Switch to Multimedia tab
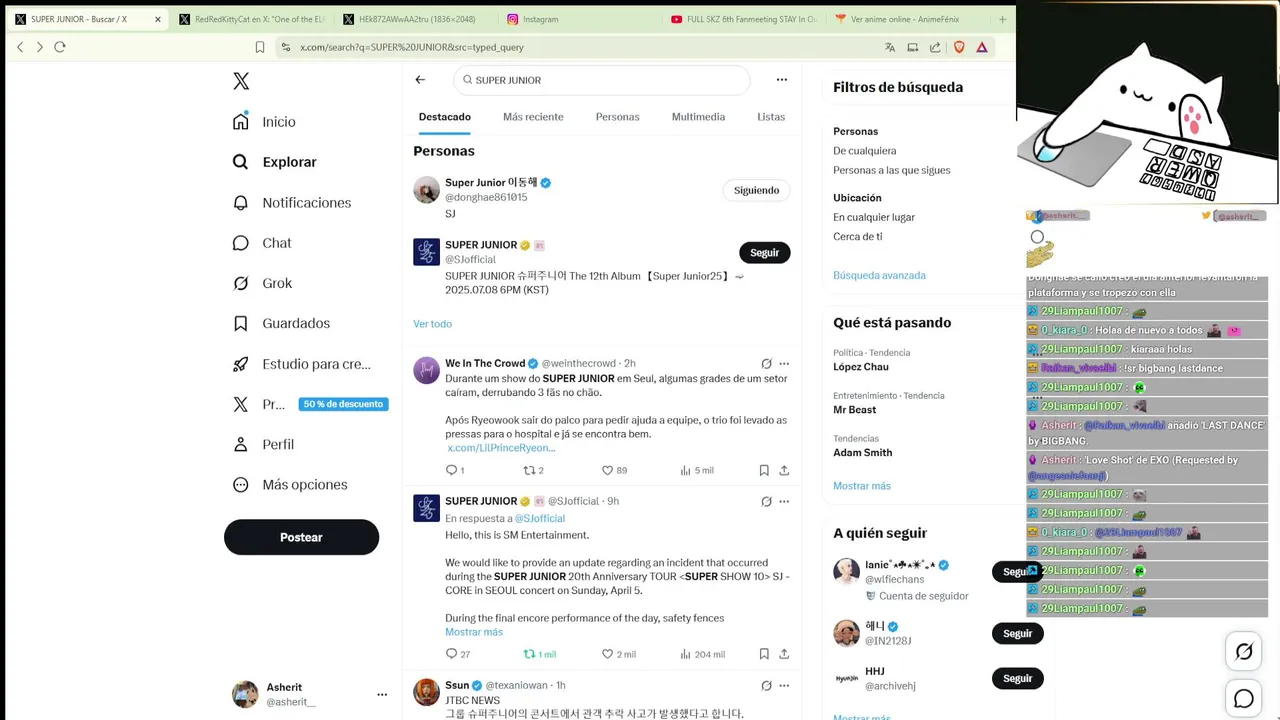This screenshot has height=720, width=1280. pos(698,117)
